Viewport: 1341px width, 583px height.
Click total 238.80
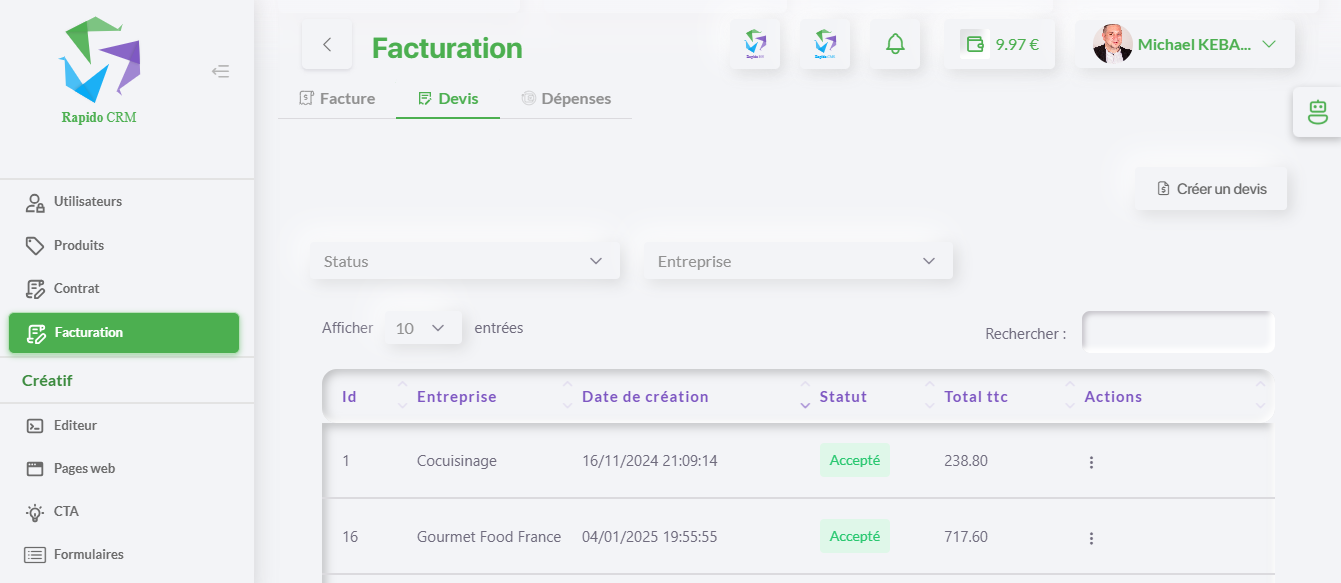tap(966, 461)
